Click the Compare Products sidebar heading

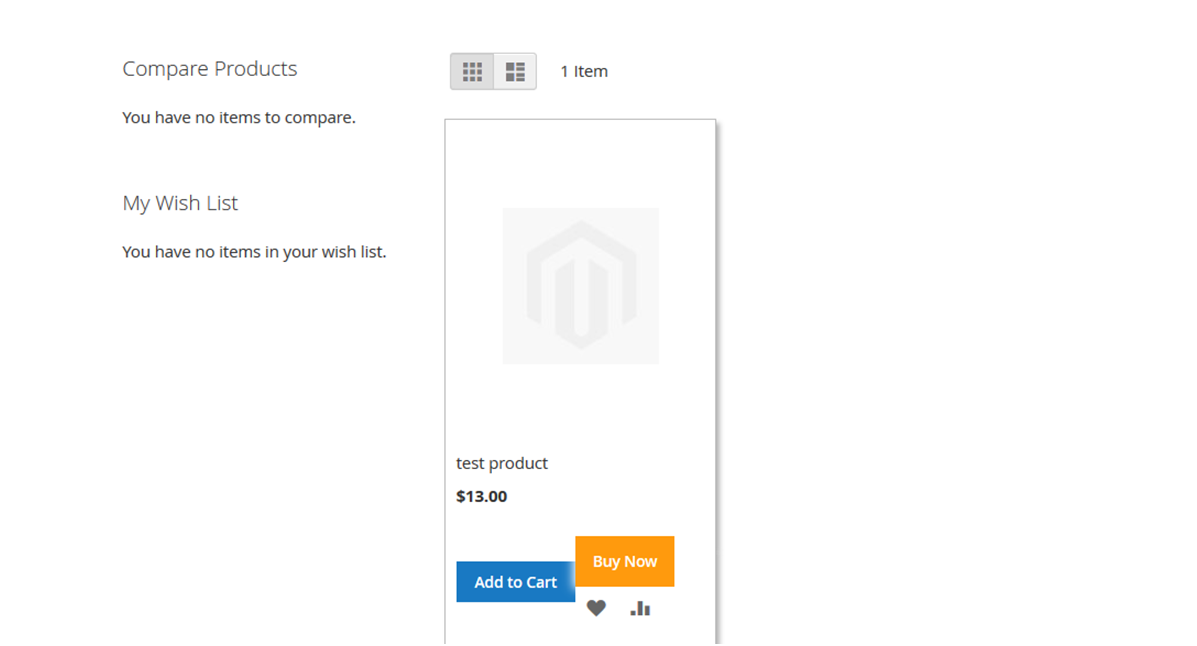click(210, 69)
